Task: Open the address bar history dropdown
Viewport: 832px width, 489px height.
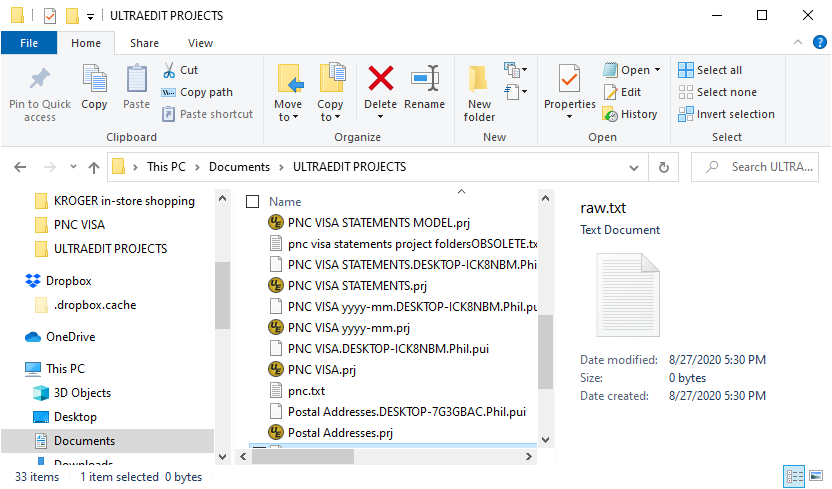Action: (634, 168)
